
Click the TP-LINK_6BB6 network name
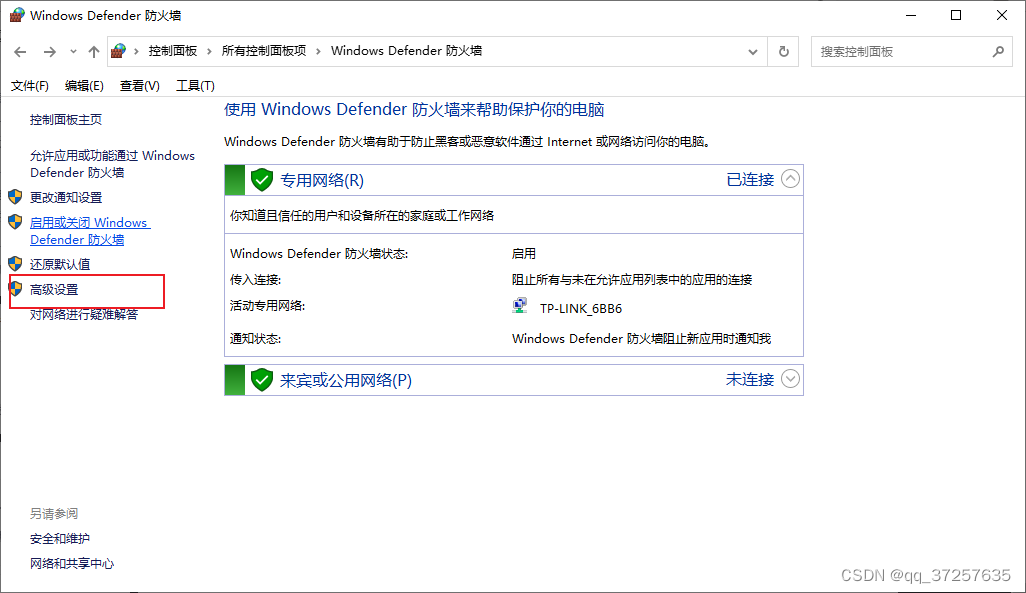coord(581,308)
